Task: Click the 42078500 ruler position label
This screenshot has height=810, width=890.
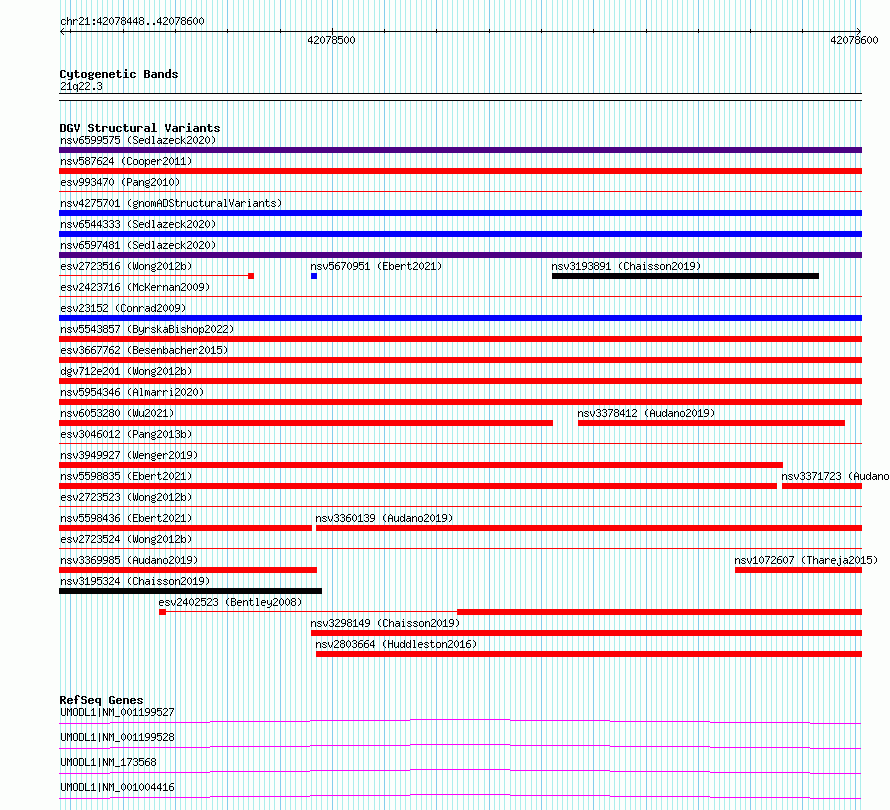Action: click(x=331, y=40)
